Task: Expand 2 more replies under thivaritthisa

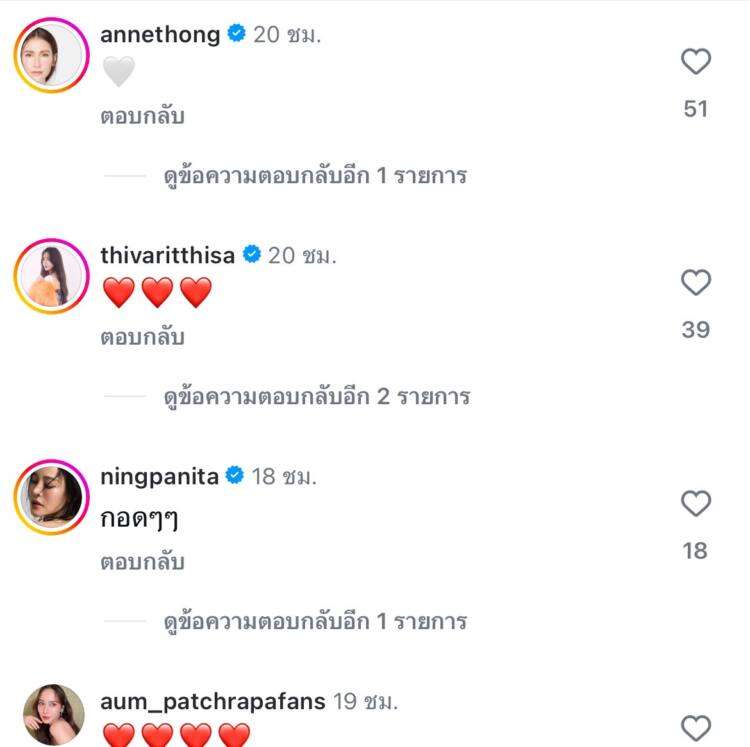Action: point(317,397)
